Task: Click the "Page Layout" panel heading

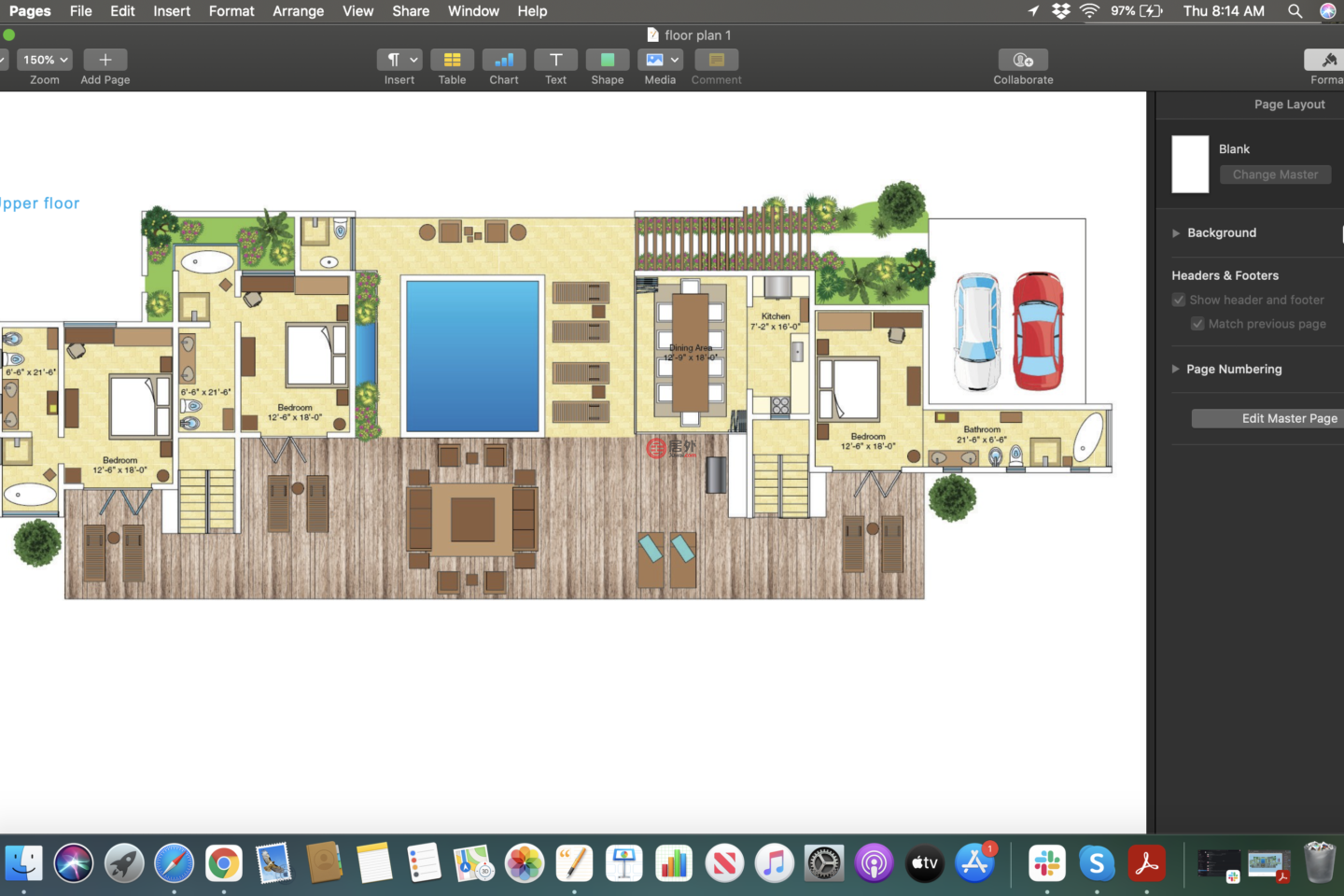Action: pos(1289,105)
